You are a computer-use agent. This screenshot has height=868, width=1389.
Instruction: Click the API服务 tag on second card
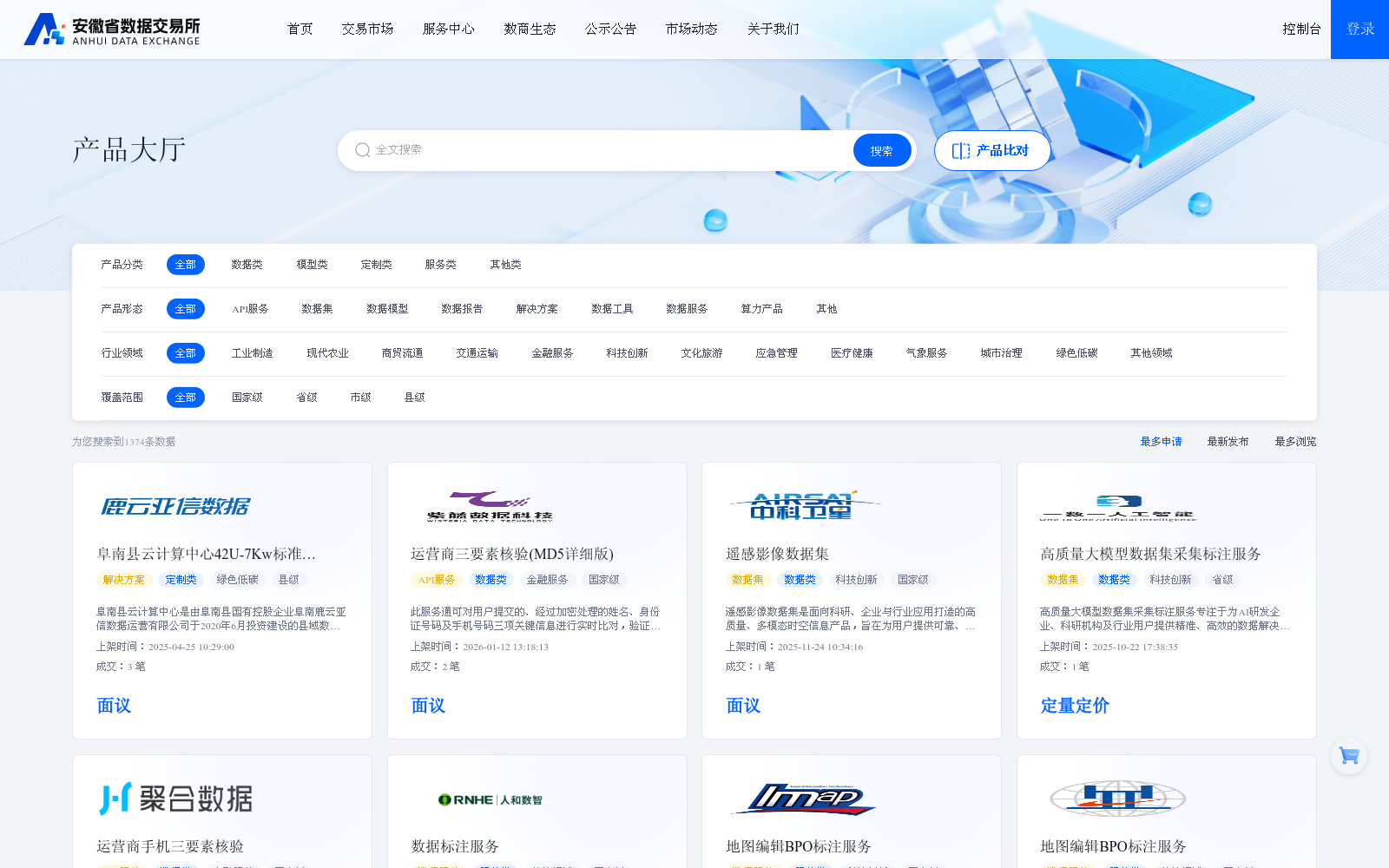click(x=437, y=580)
